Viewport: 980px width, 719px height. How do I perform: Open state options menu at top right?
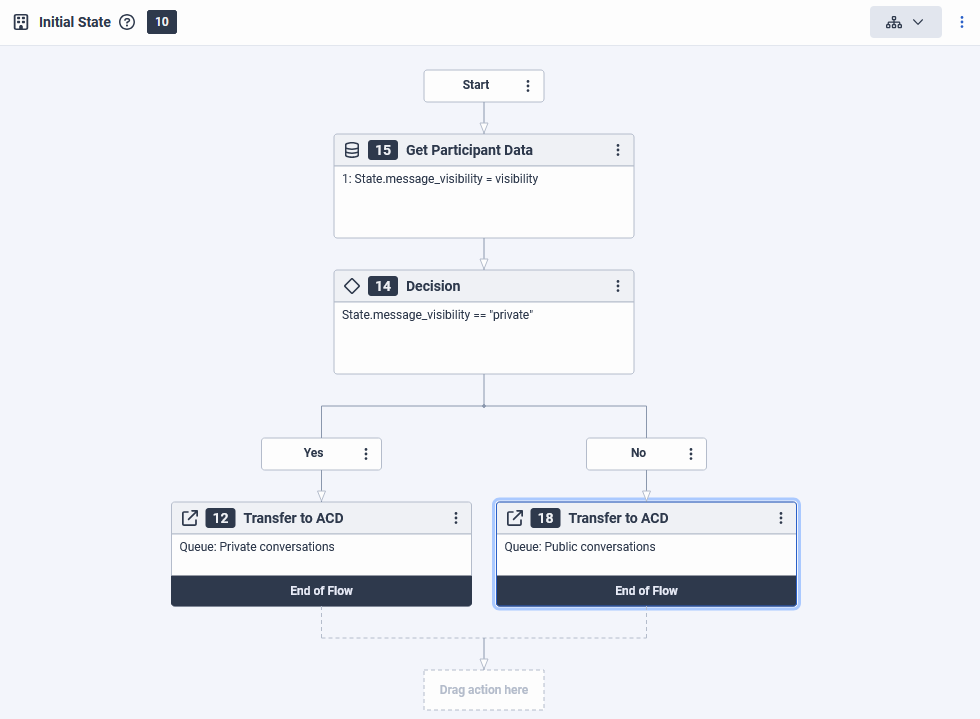click(x=962, y=22)
